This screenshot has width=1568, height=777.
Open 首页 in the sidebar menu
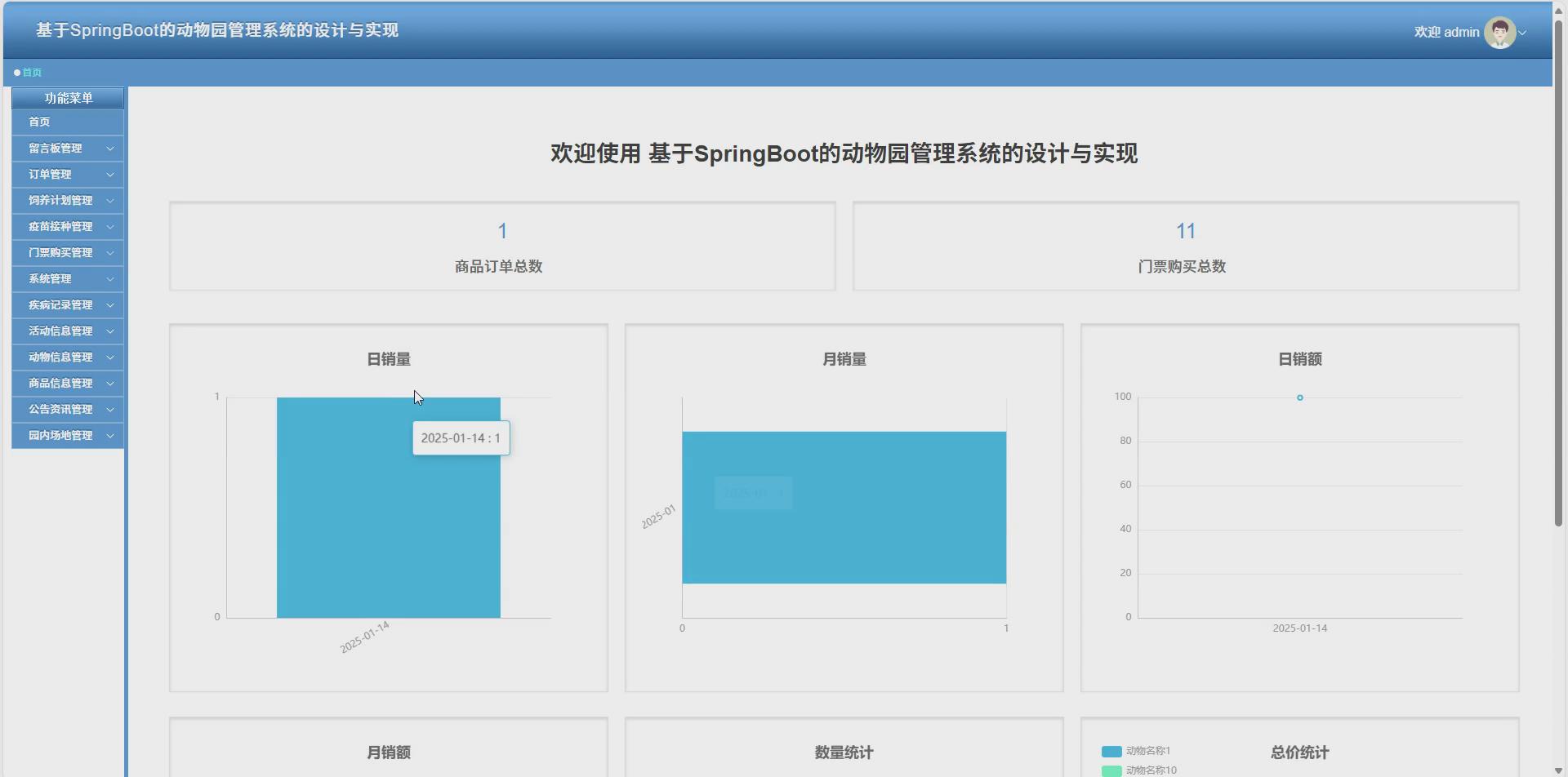[68, 122]
